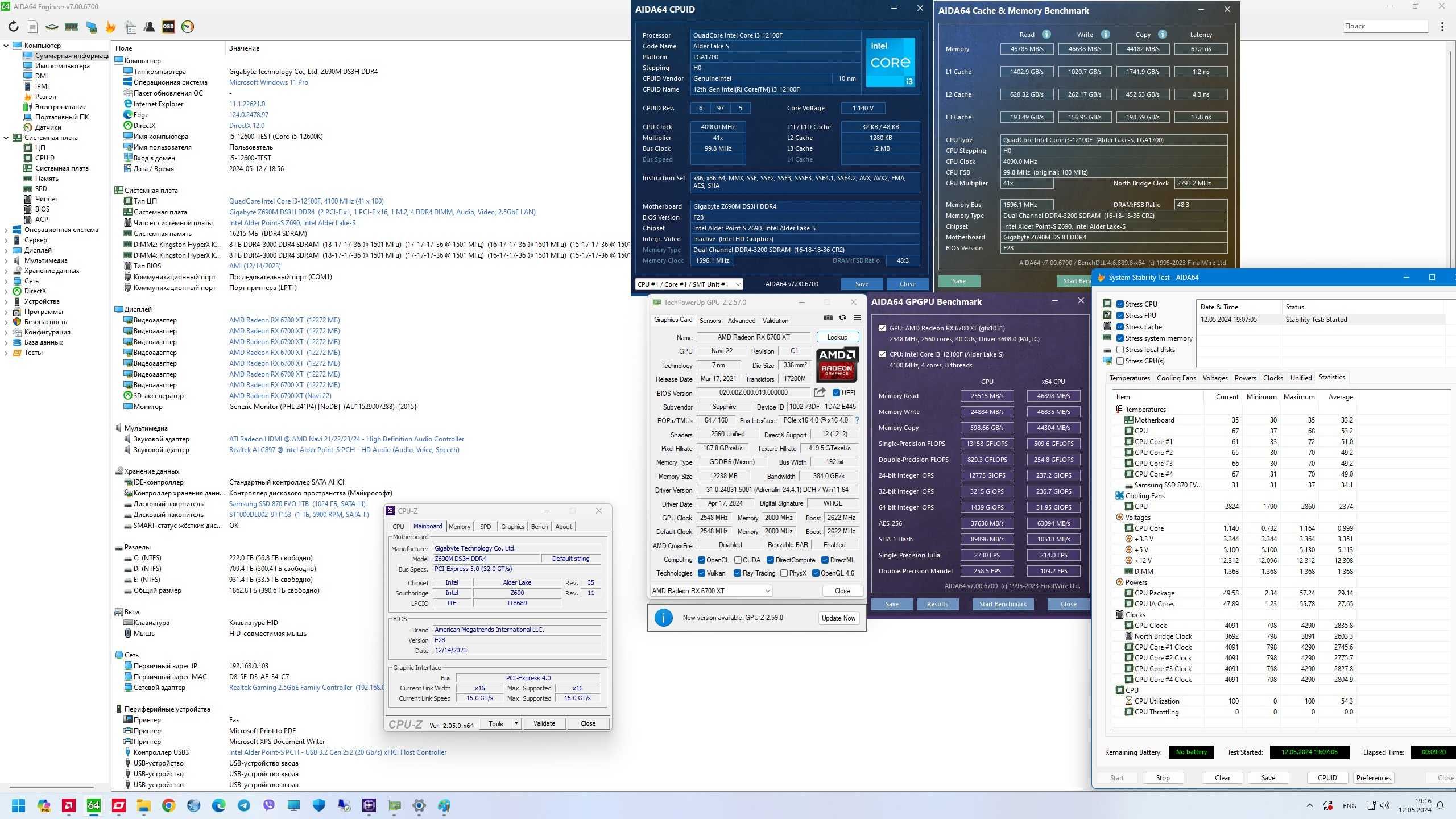Click Start Benchmark in GPGPU Benchmark
The height and width of the screenshot is (819, 1456).
click(x=1003, y=604)
